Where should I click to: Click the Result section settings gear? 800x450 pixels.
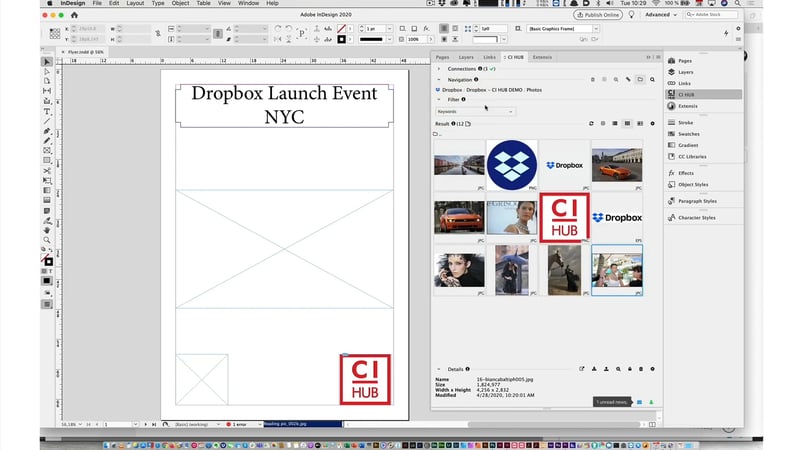tap(653, 123)
